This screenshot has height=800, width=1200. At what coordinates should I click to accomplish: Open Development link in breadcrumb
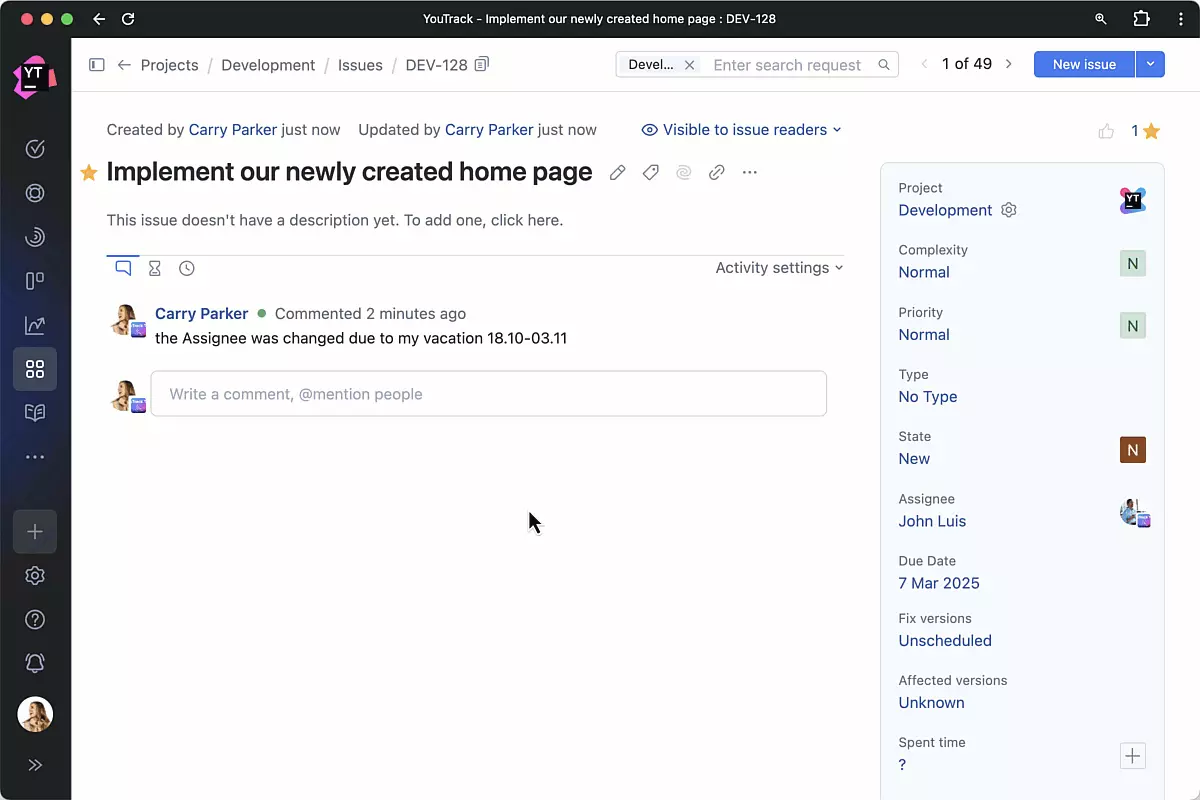pos(268,65)
